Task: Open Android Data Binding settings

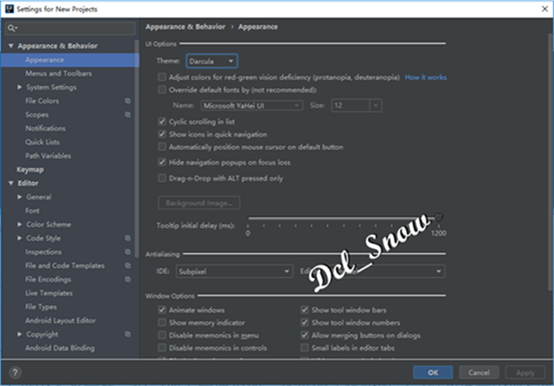Action: tap(60, 348)
